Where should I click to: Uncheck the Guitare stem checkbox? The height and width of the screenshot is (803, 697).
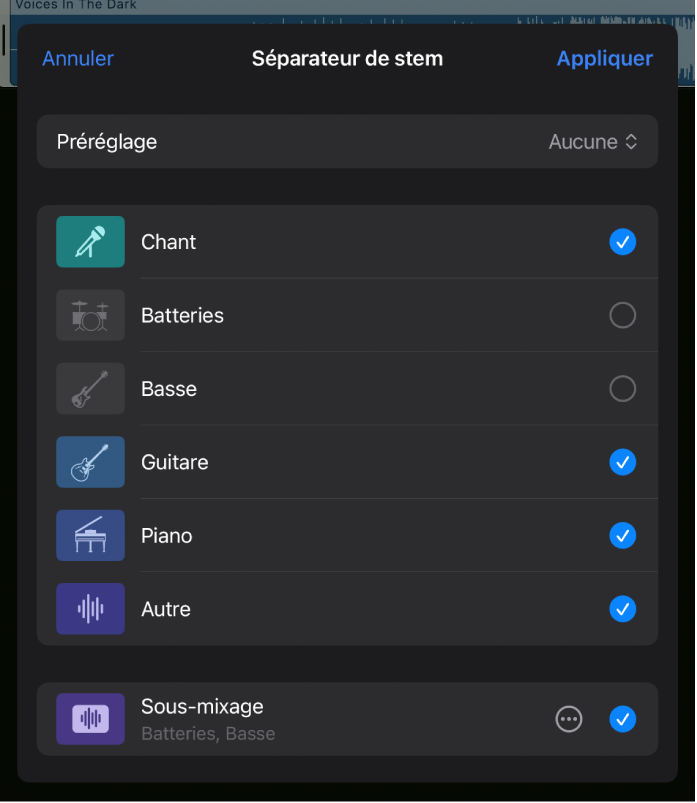(x=623, y=462)
